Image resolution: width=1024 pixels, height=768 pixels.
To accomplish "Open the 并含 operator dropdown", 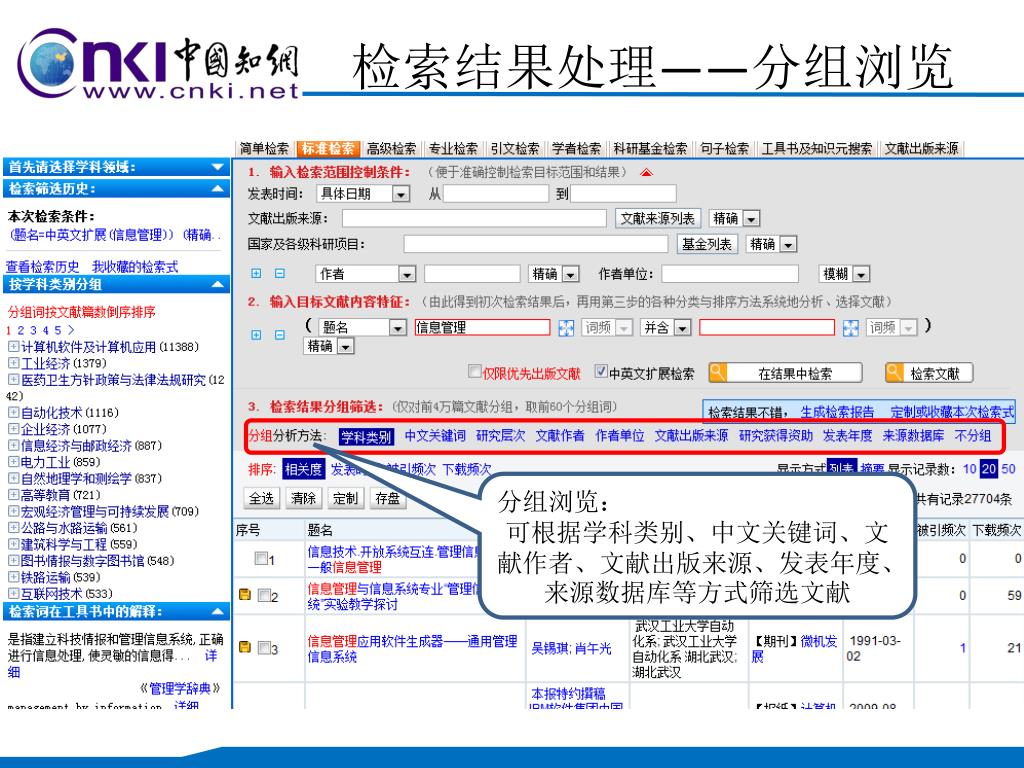I will (x=683, y=327).
